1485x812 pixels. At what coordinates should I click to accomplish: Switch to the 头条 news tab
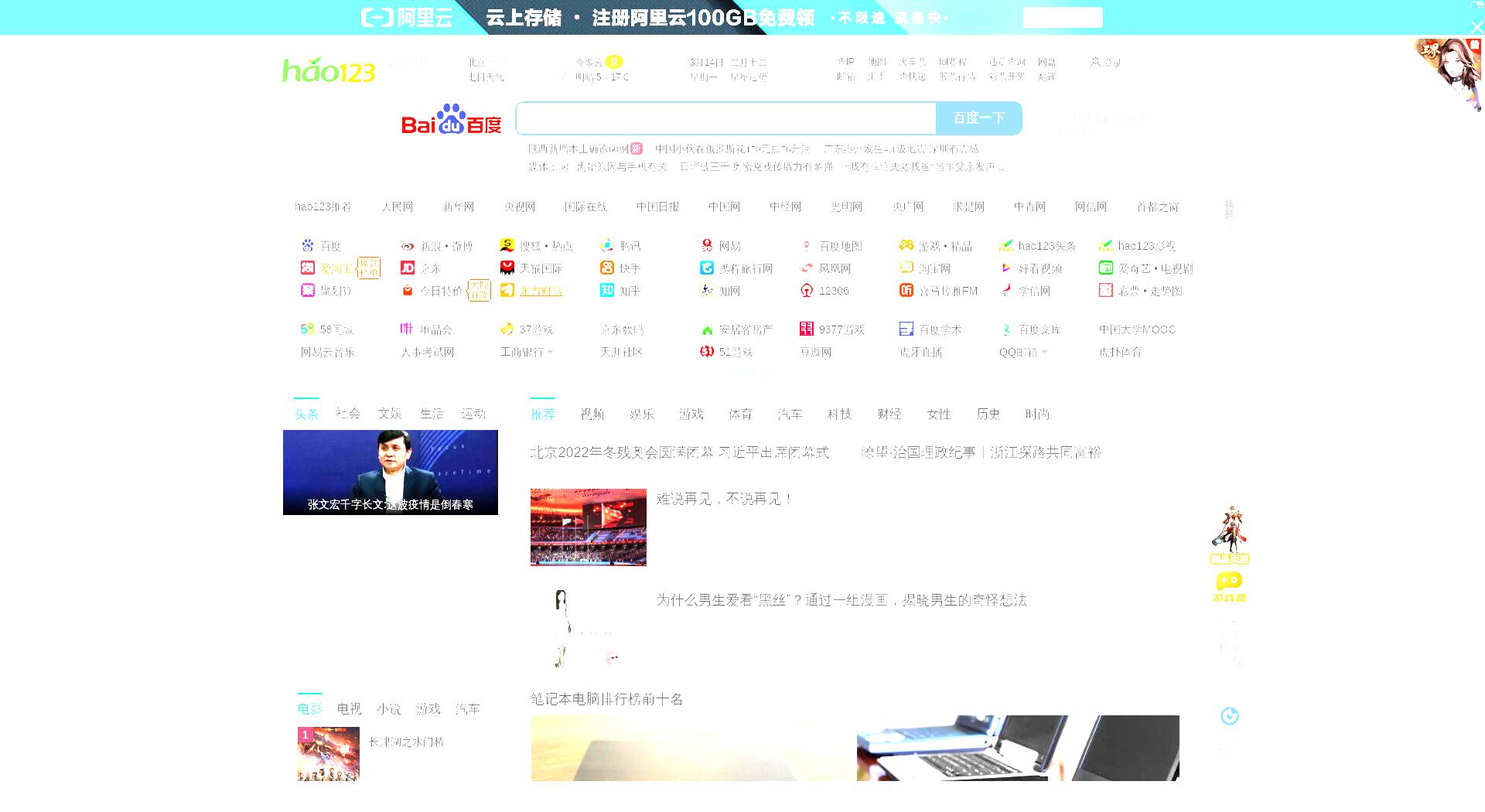pyautogui.click(x=306, y=414)
